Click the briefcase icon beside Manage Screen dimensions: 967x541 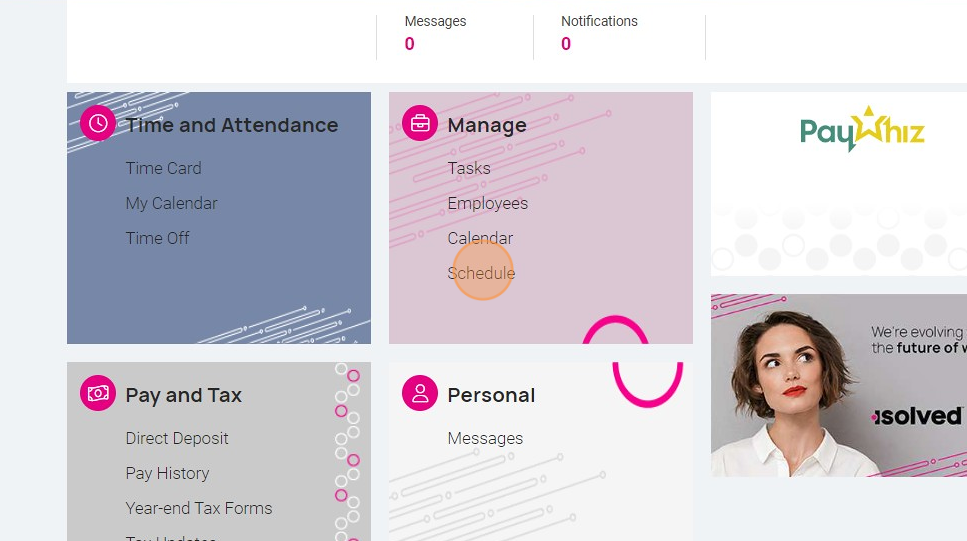coord(420,123)
